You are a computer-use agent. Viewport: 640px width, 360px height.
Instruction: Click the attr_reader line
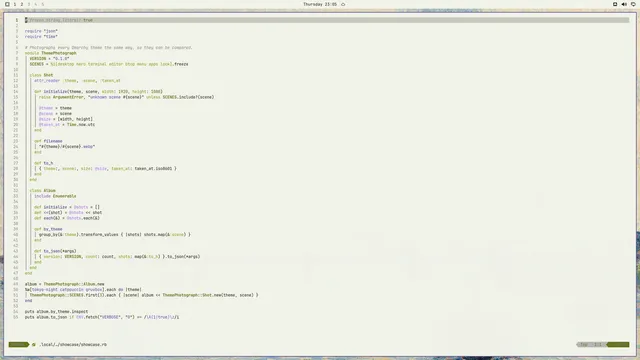[x=77, y=80]
